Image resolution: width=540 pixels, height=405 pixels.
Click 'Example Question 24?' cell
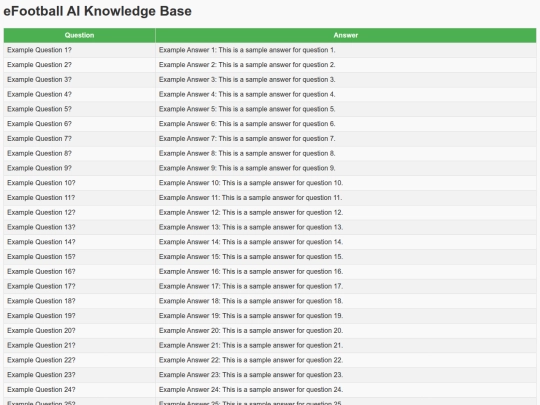coord(80,390)
